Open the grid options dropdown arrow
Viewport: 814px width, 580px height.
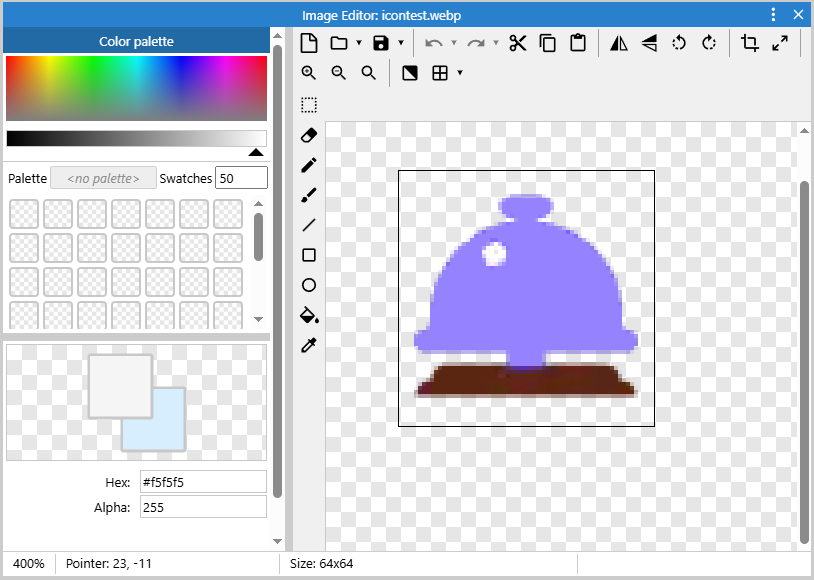coord(459,73)
